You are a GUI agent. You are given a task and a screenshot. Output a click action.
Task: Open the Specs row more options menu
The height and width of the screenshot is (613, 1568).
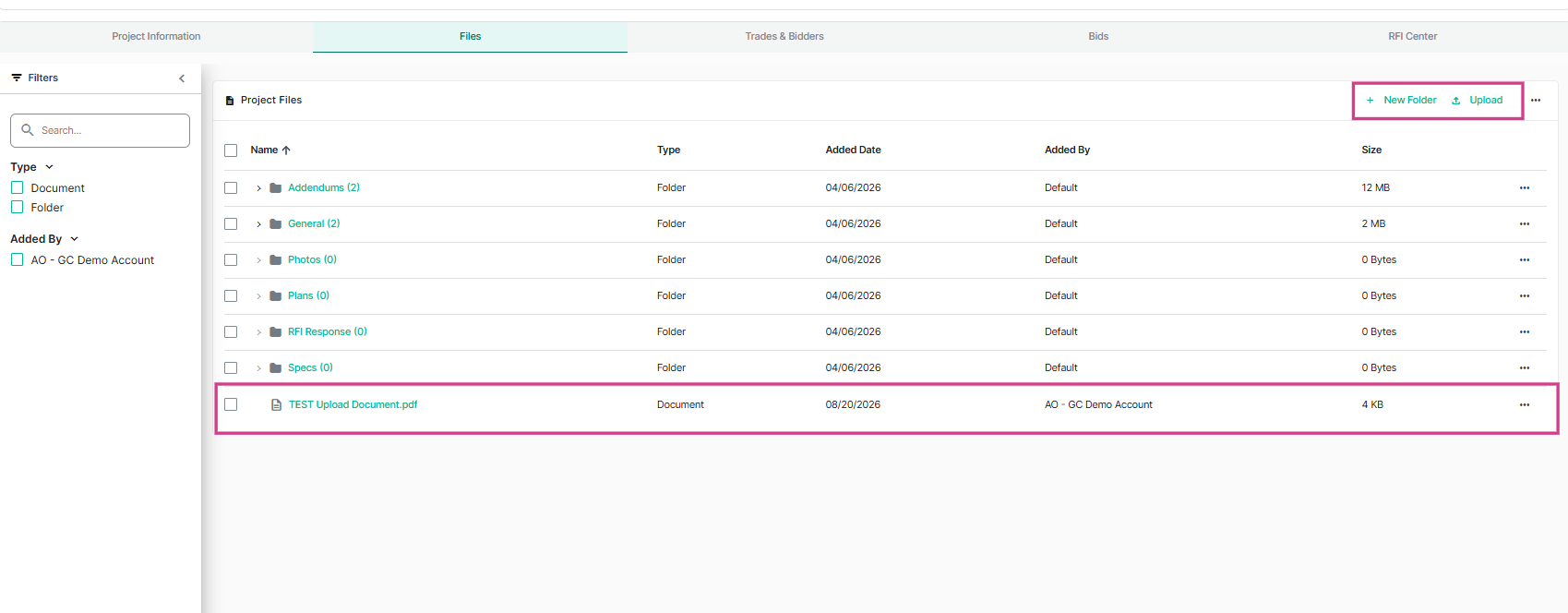1525,368
